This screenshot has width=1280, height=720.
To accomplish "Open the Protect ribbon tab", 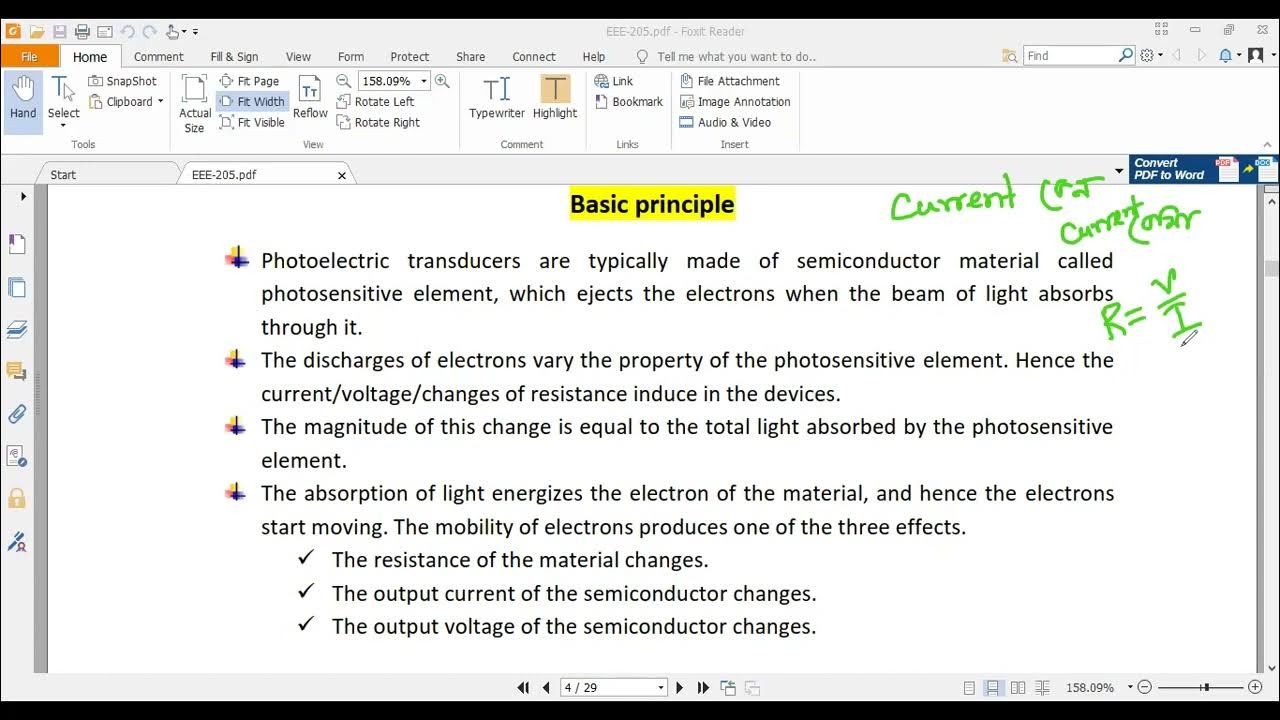I will tap(410, 57).
